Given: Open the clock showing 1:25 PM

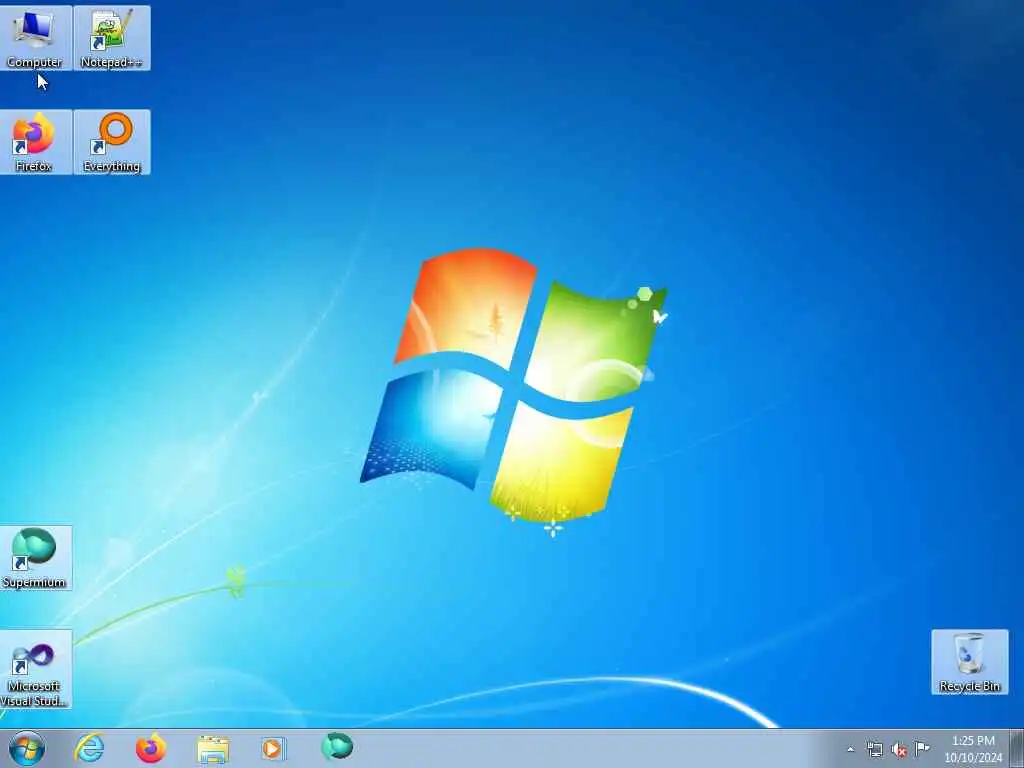Looking at the screenshot, I should [973, 749].
